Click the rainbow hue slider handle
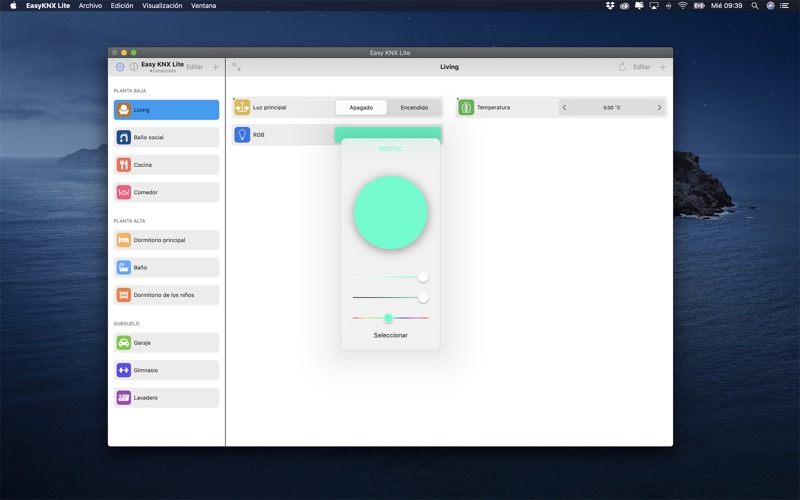The width and height of the screenshot is (800, 500). point(388,318)
